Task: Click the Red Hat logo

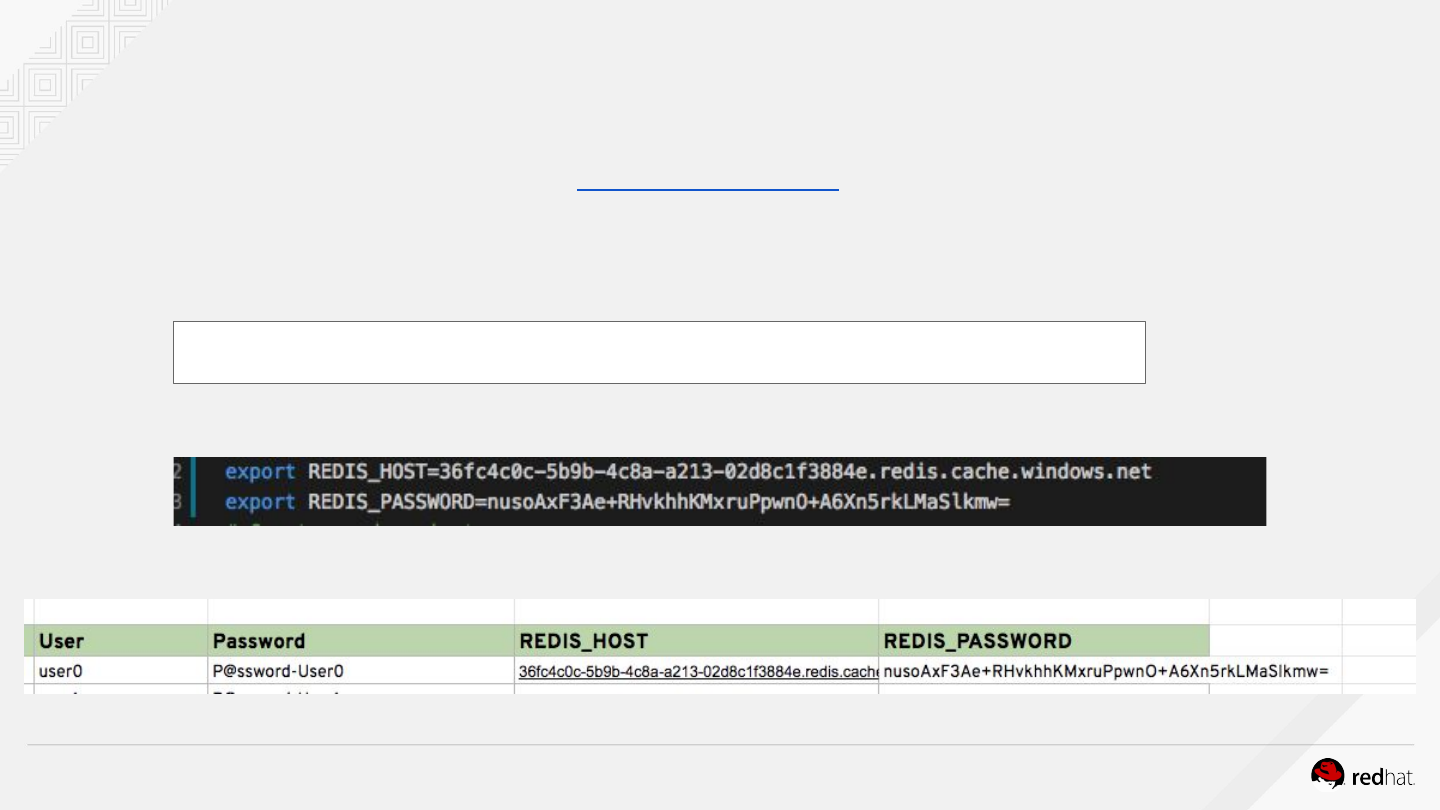Action: [x=1363, y=775]
